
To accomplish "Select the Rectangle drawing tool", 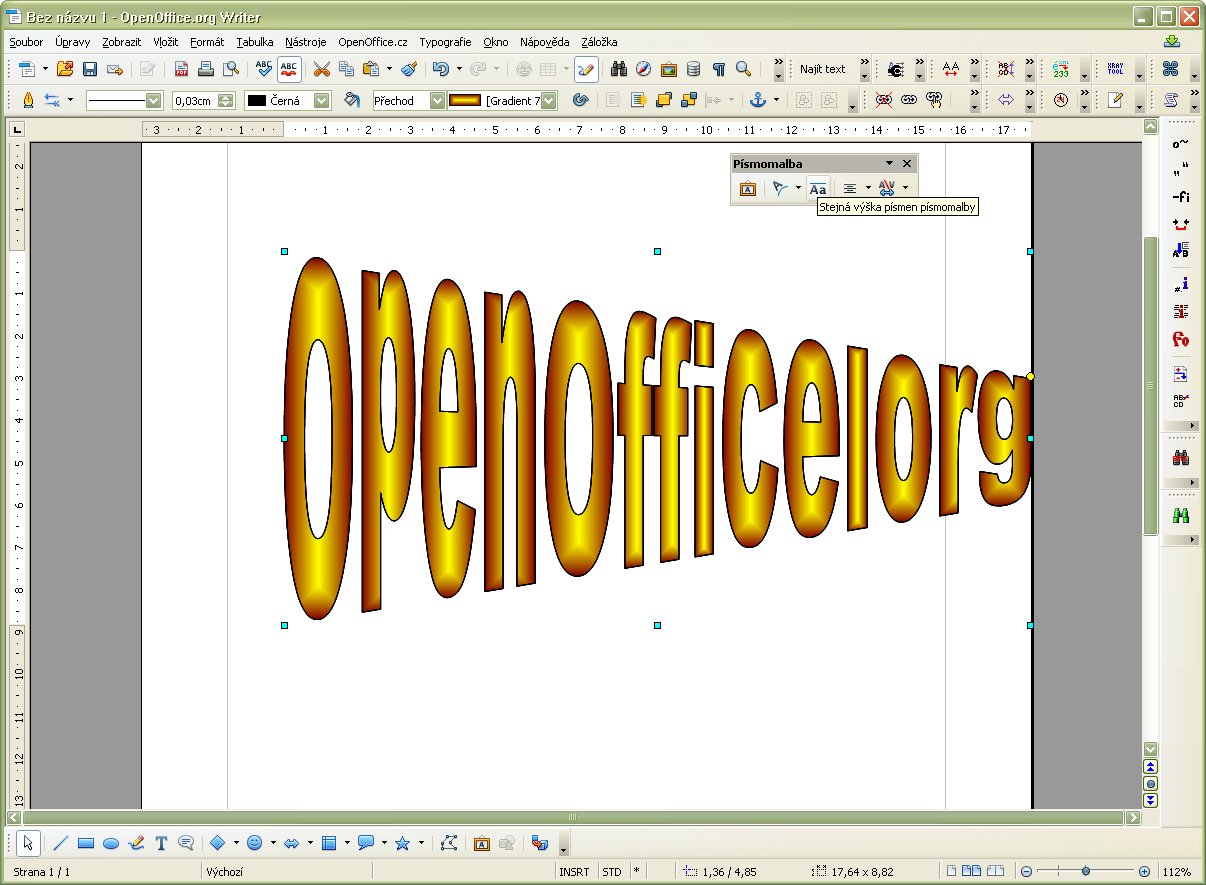I will point(86,843).
